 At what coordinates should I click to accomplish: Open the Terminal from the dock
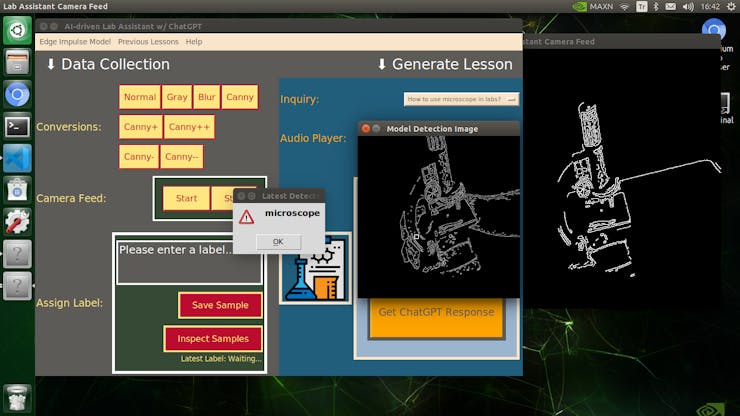tap(17, 126)
